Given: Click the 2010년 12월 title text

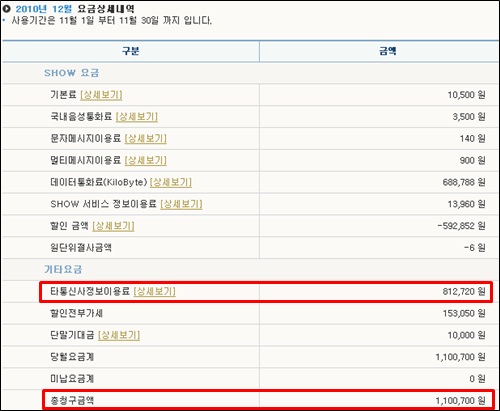Looking at the screenshot, I should [x=44, y=9].
